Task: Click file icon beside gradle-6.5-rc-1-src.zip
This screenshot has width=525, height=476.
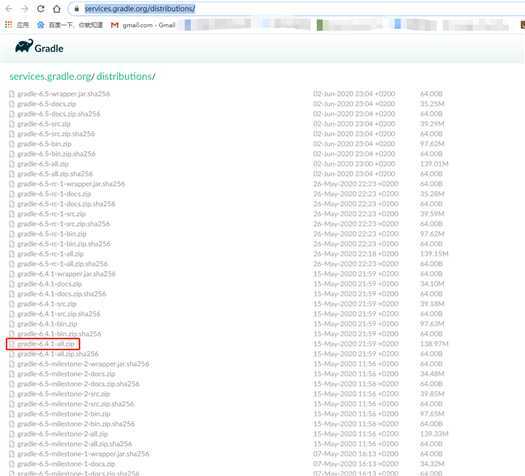Action: (12, 214)
